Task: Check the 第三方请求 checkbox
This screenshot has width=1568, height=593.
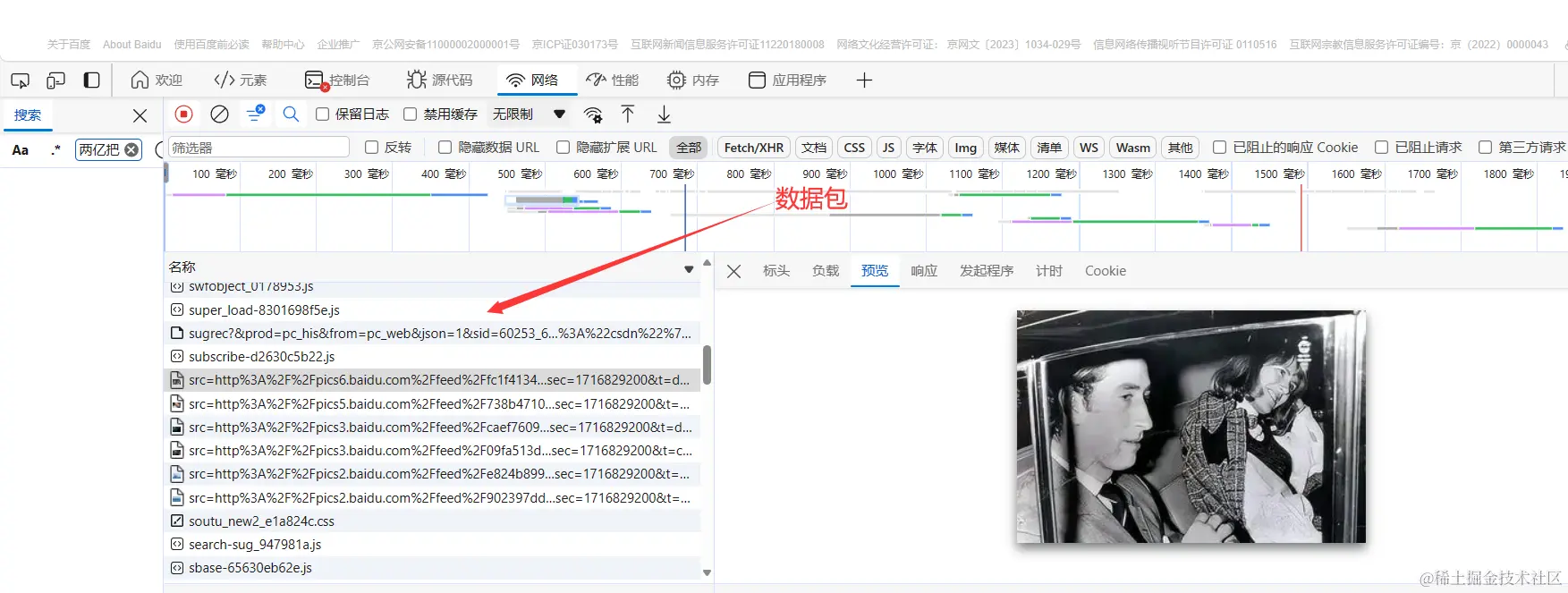Action: click(1485, 148)
